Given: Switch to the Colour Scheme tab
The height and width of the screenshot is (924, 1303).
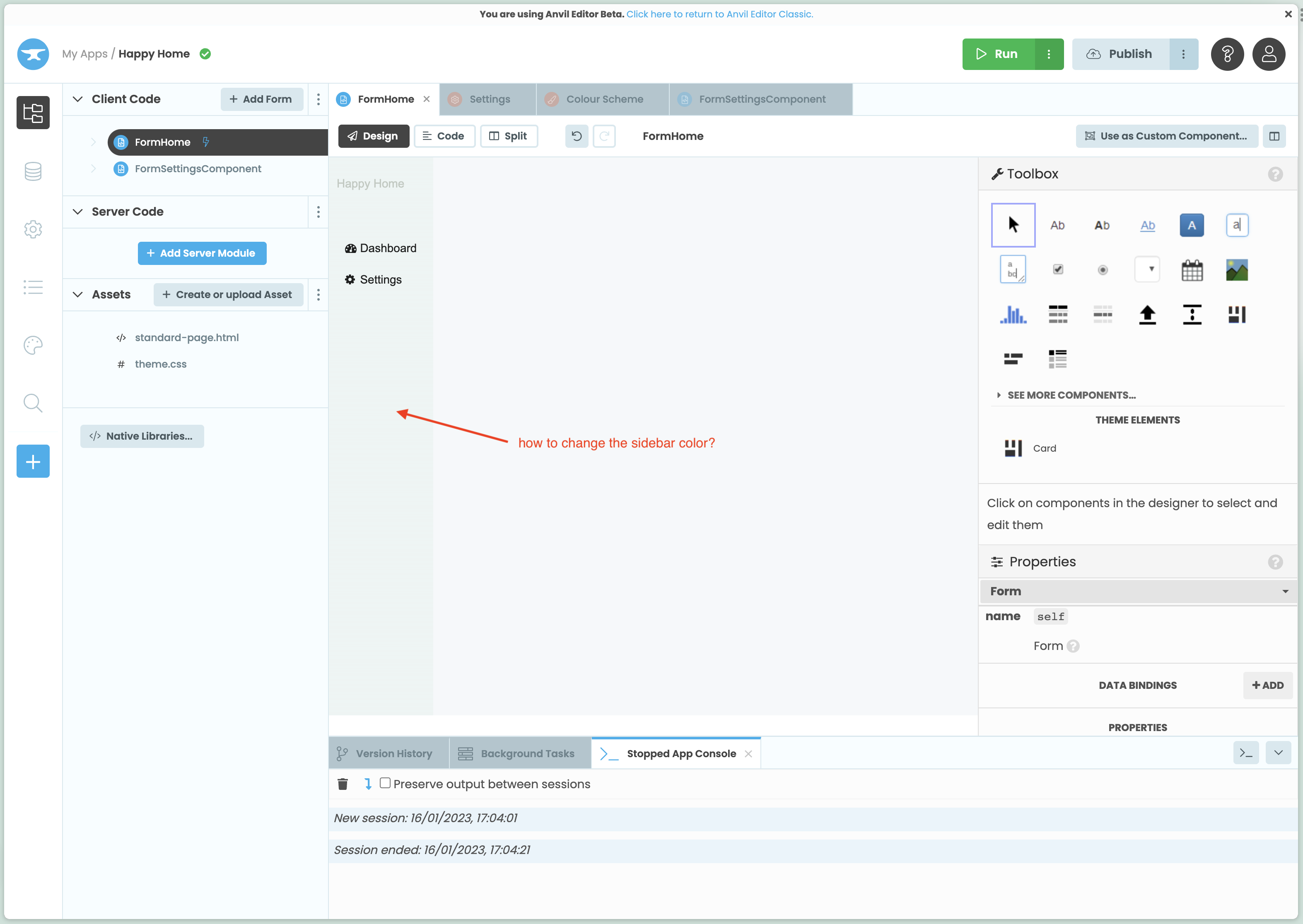Looking at the screenshot, I should 602,99.
